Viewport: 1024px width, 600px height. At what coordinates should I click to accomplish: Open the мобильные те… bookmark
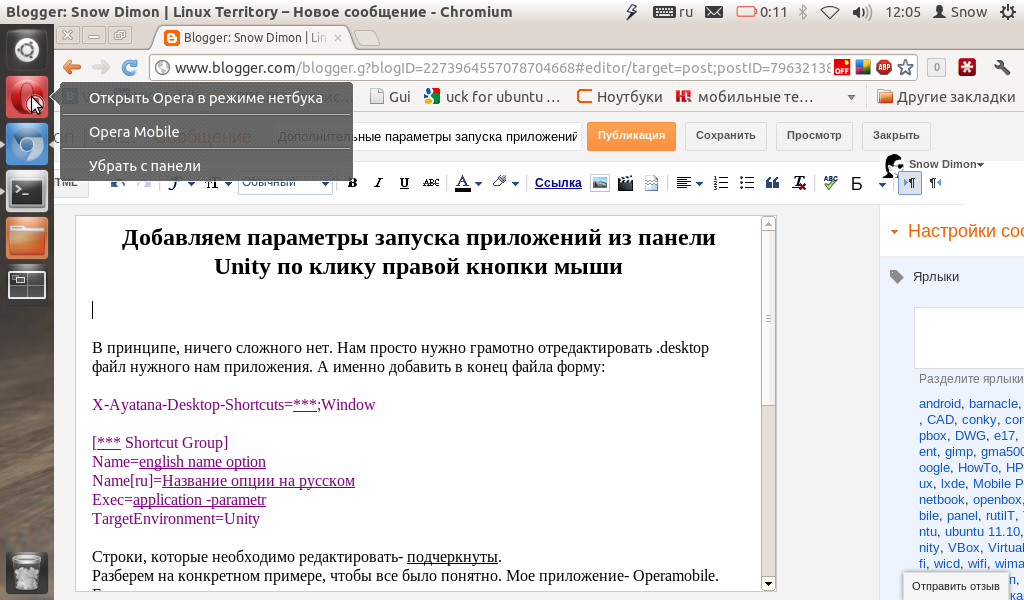click(744, 97)
